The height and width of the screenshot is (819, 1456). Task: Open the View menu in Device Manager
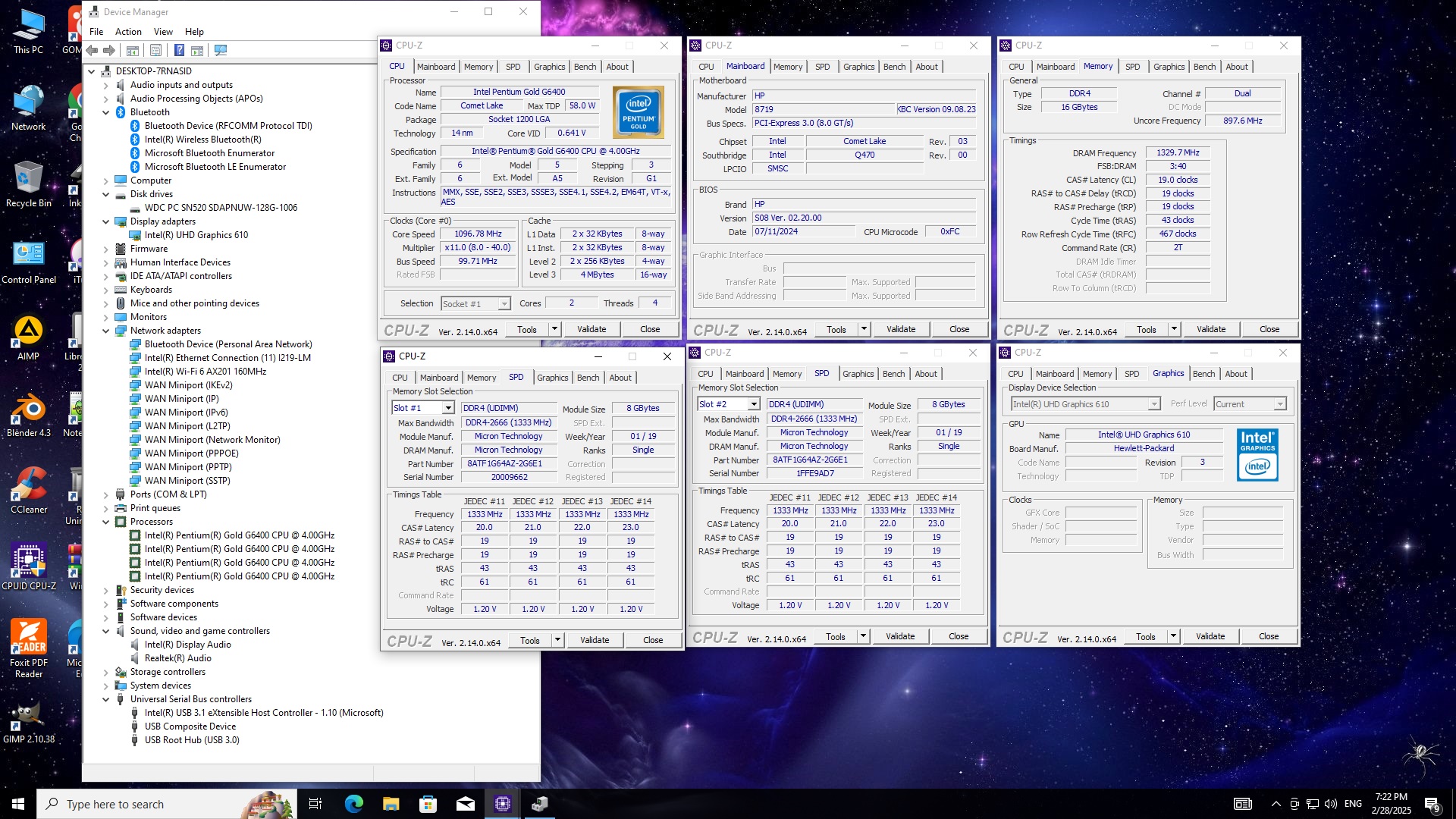pos(163,32)
